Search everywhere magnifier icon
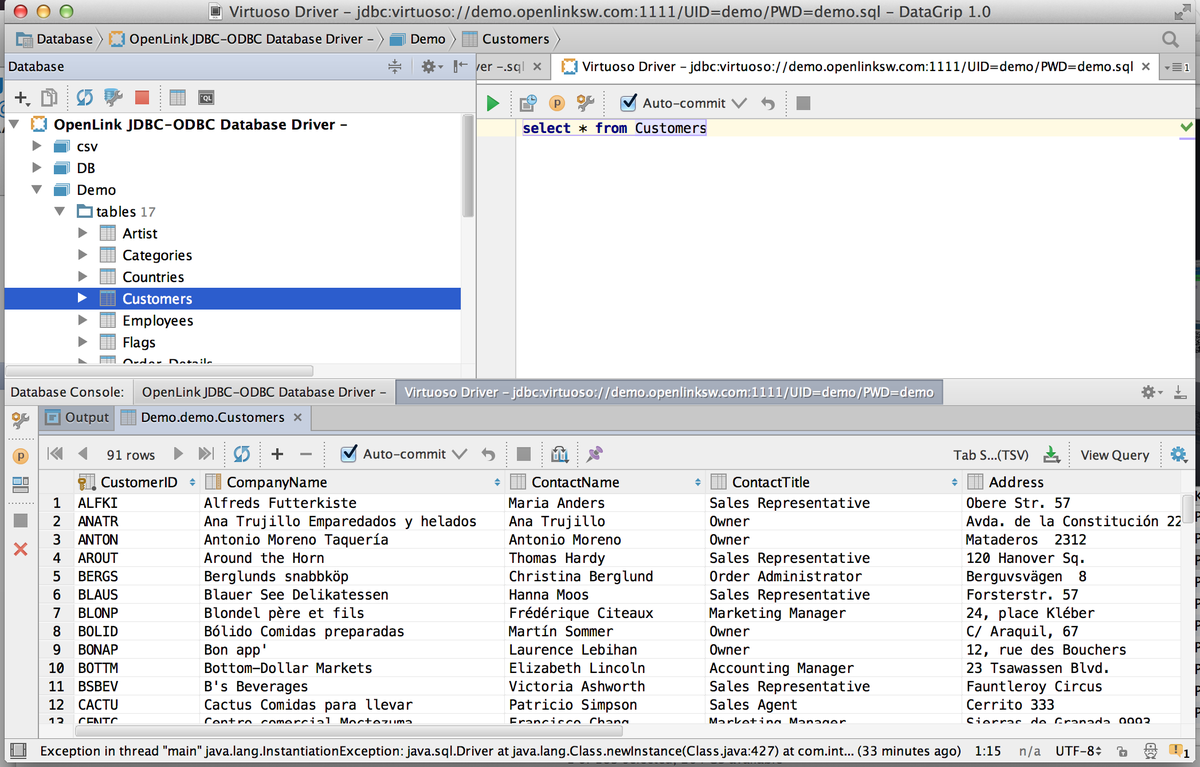This screenshot has height=767, width=1200. (x=1170, y=39)
